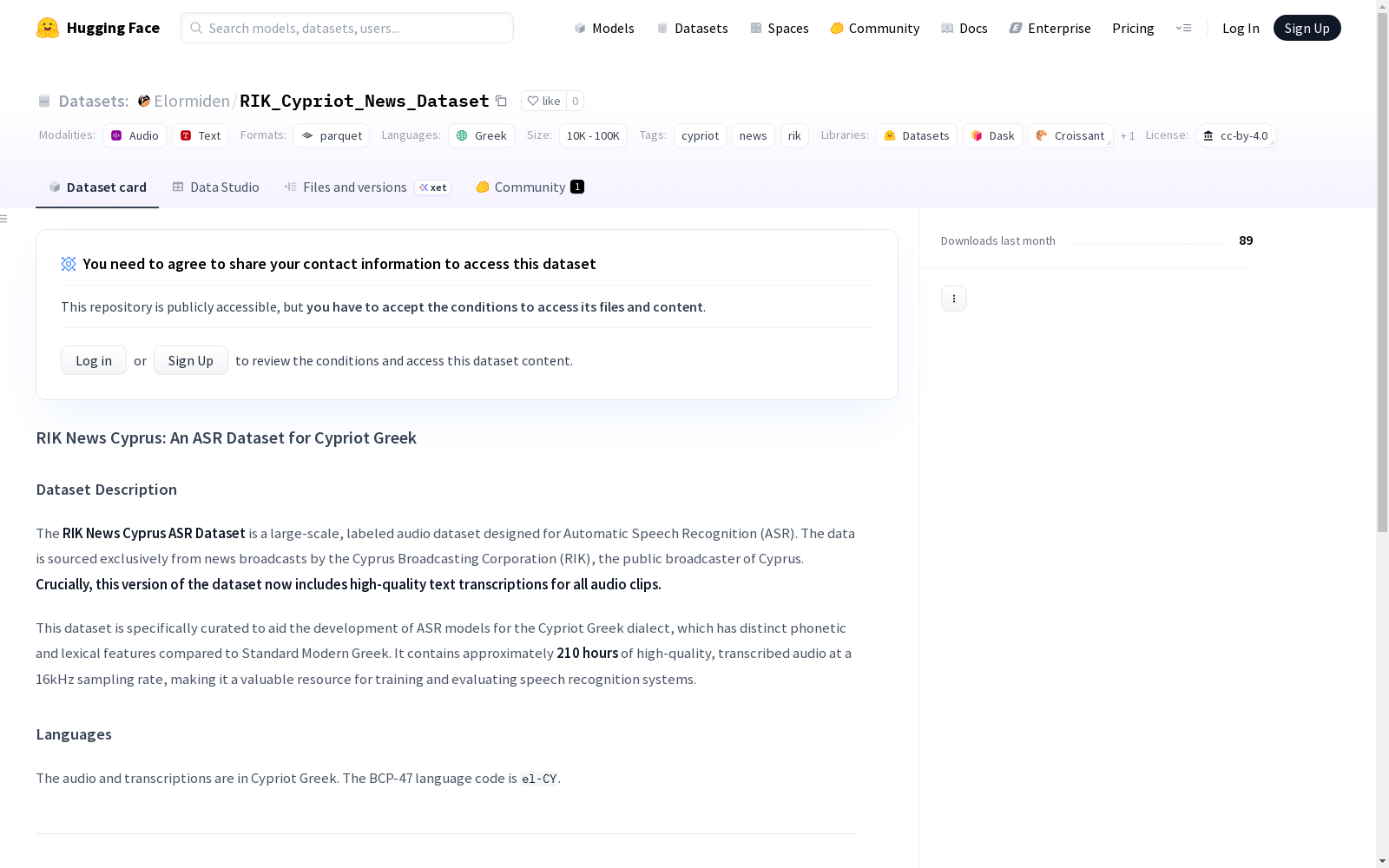Open the Elormiden user avatar
The height and width of the screenshot is (868, 1389).
coord(144,101)
